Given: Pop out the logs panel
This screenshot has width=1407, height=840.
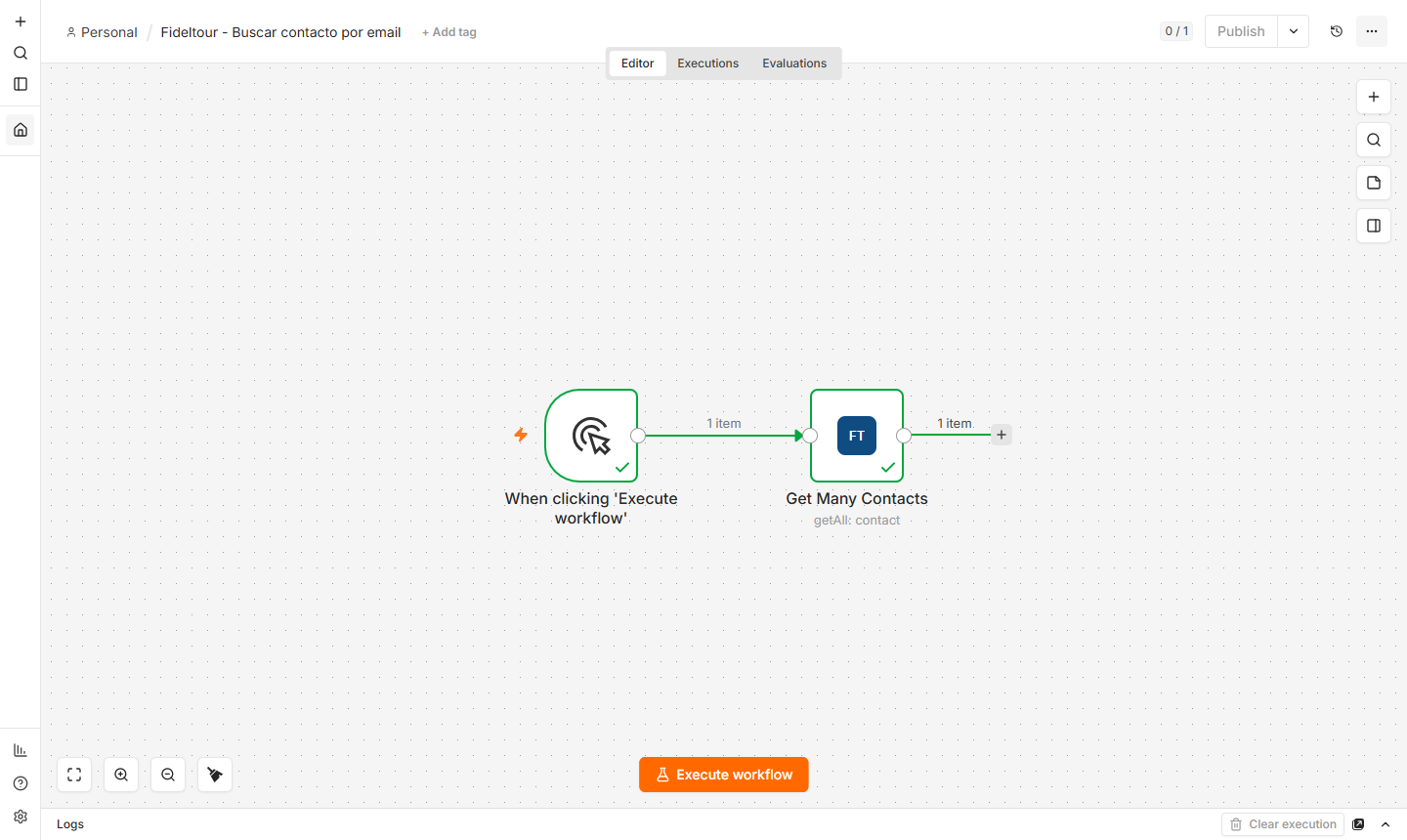Looking at the screenshot, I should (1358, 824).
